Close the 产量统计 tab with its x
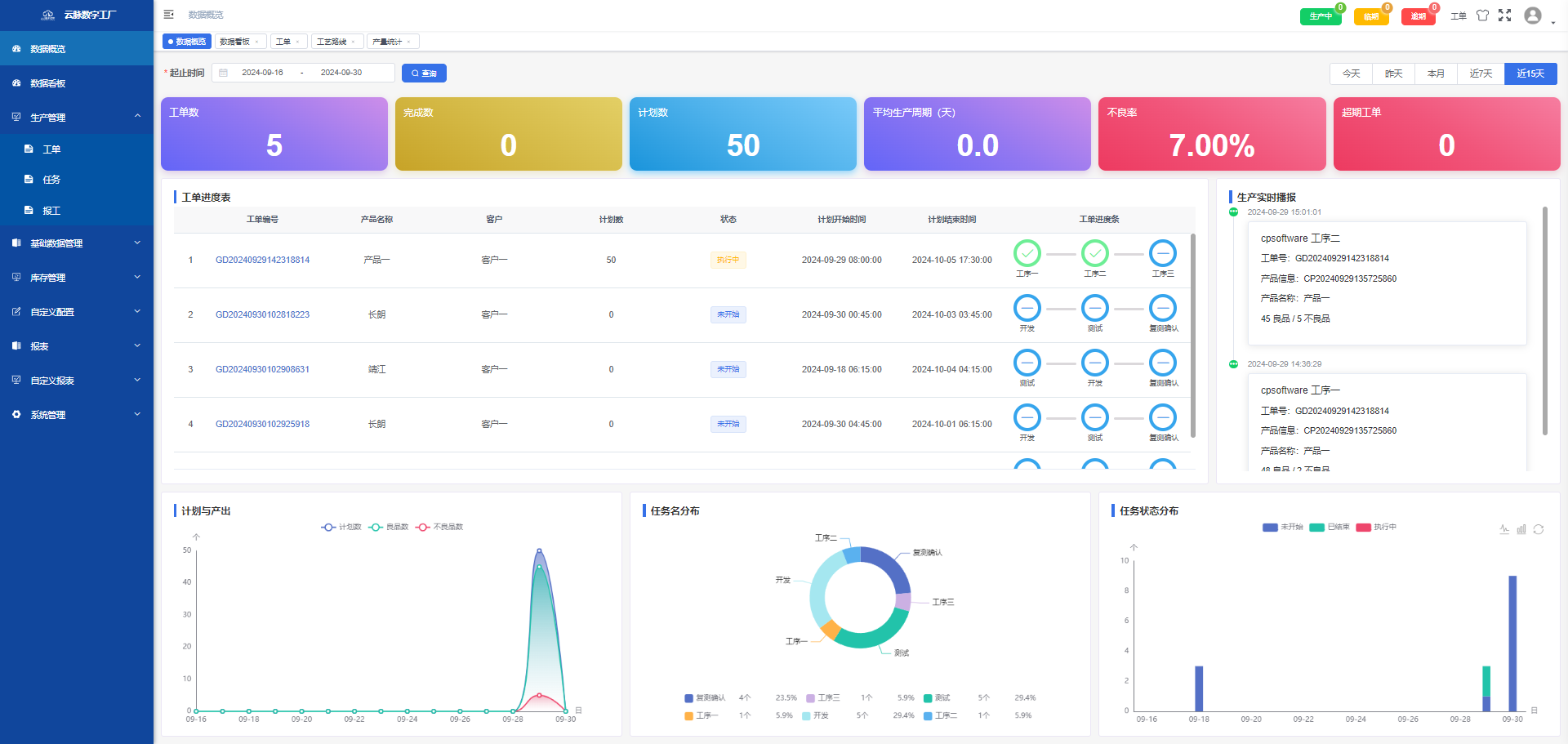The height and width of the screenshot is (744, 1568). 408,42
